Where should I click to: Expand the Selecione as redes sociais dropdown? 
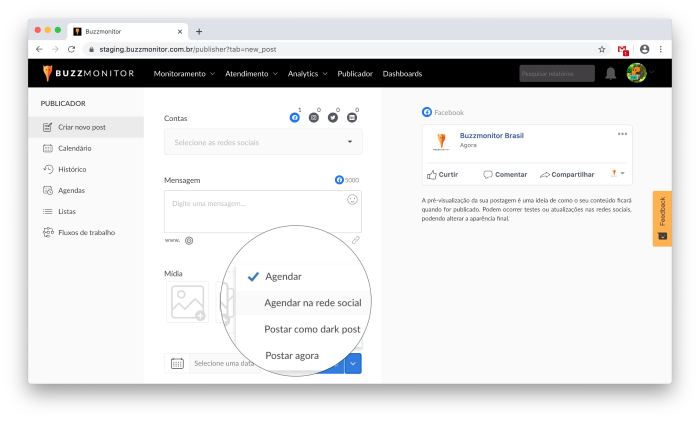(x=263, y=142)
